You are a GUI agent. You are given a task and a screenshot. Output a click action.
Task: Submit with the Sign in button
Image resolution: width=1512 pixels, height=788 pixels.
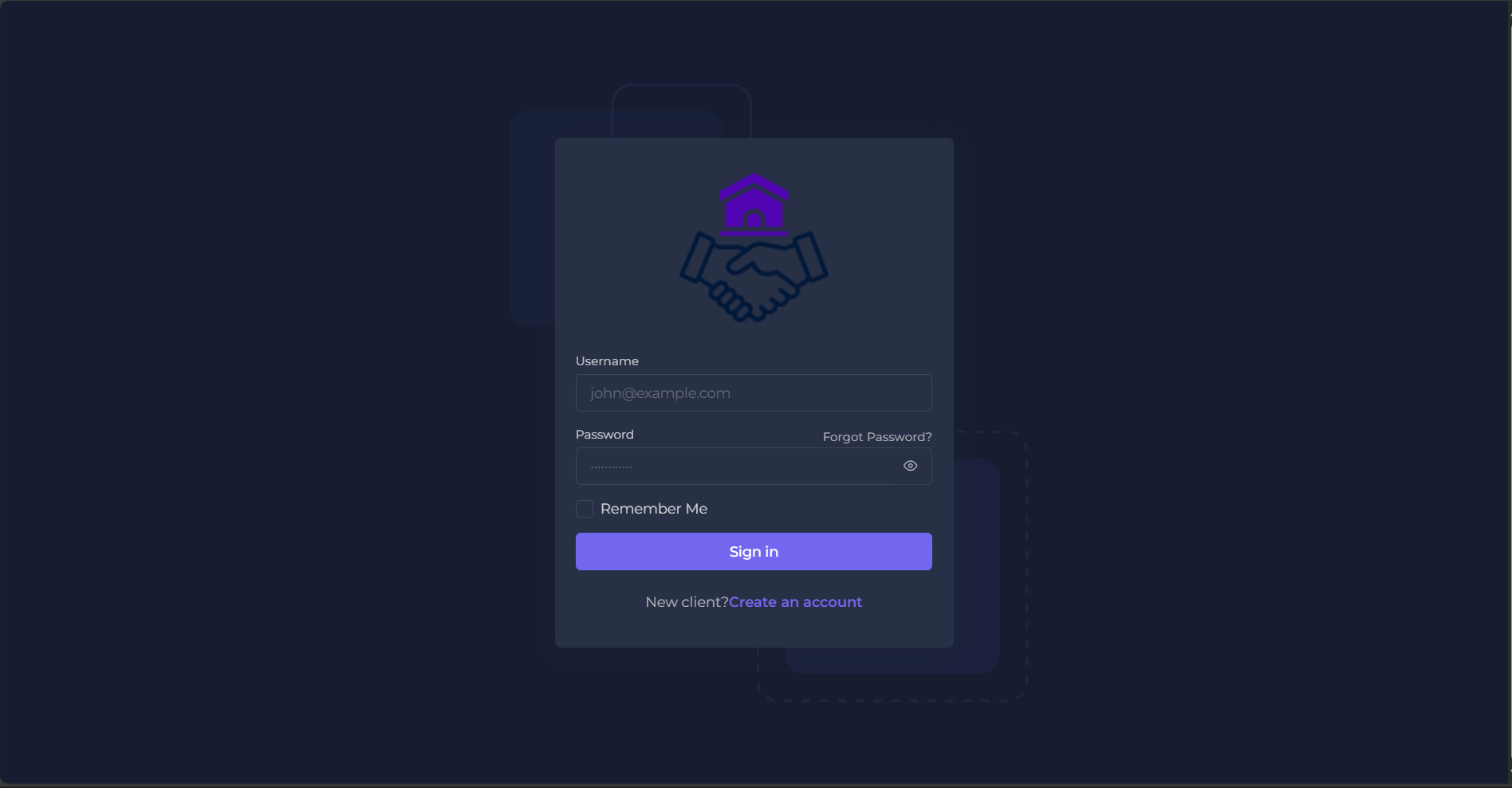coord(754,551)
